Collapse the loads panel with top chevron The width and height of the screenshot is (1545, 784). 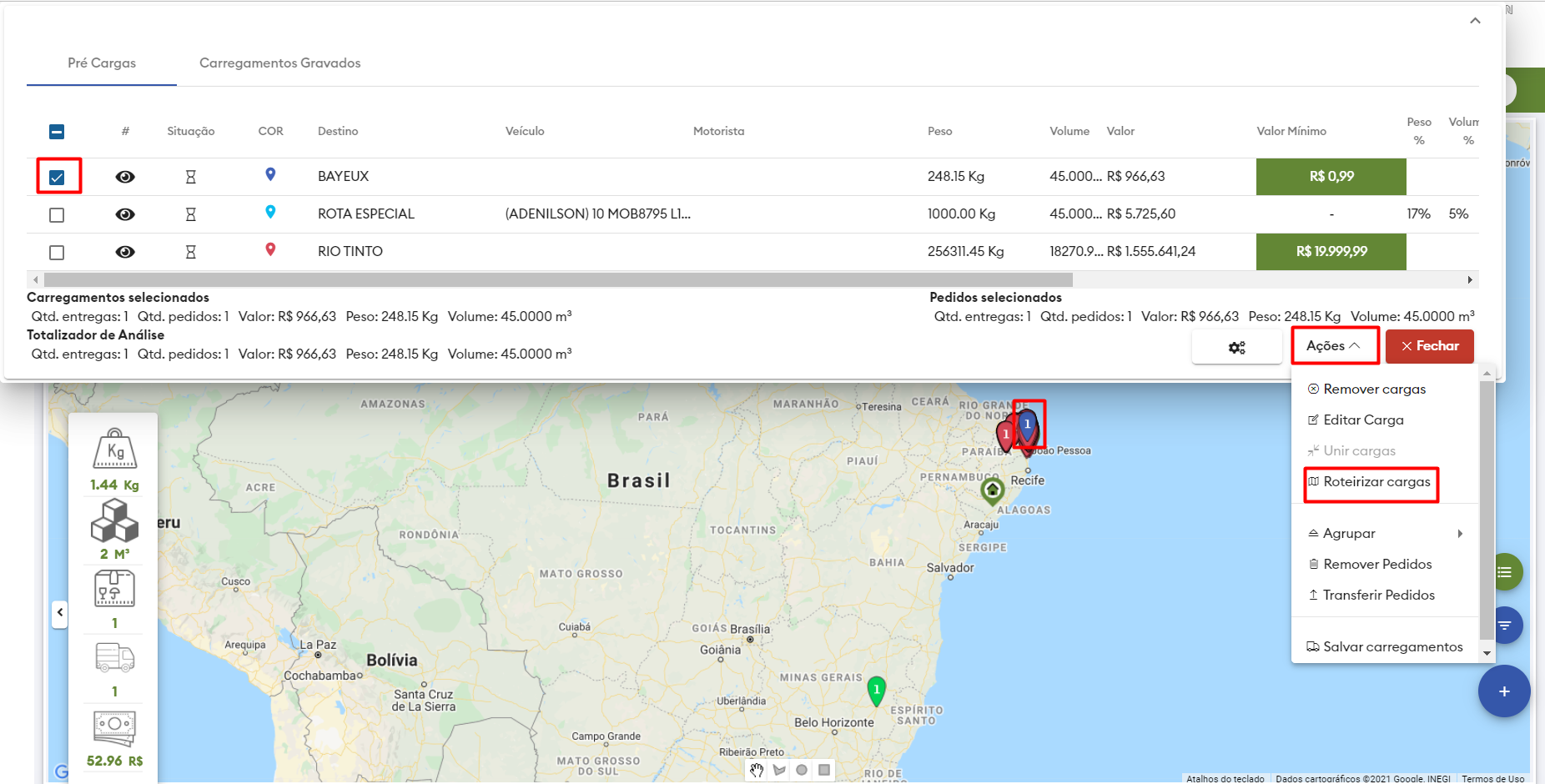tap(1475, 21)
